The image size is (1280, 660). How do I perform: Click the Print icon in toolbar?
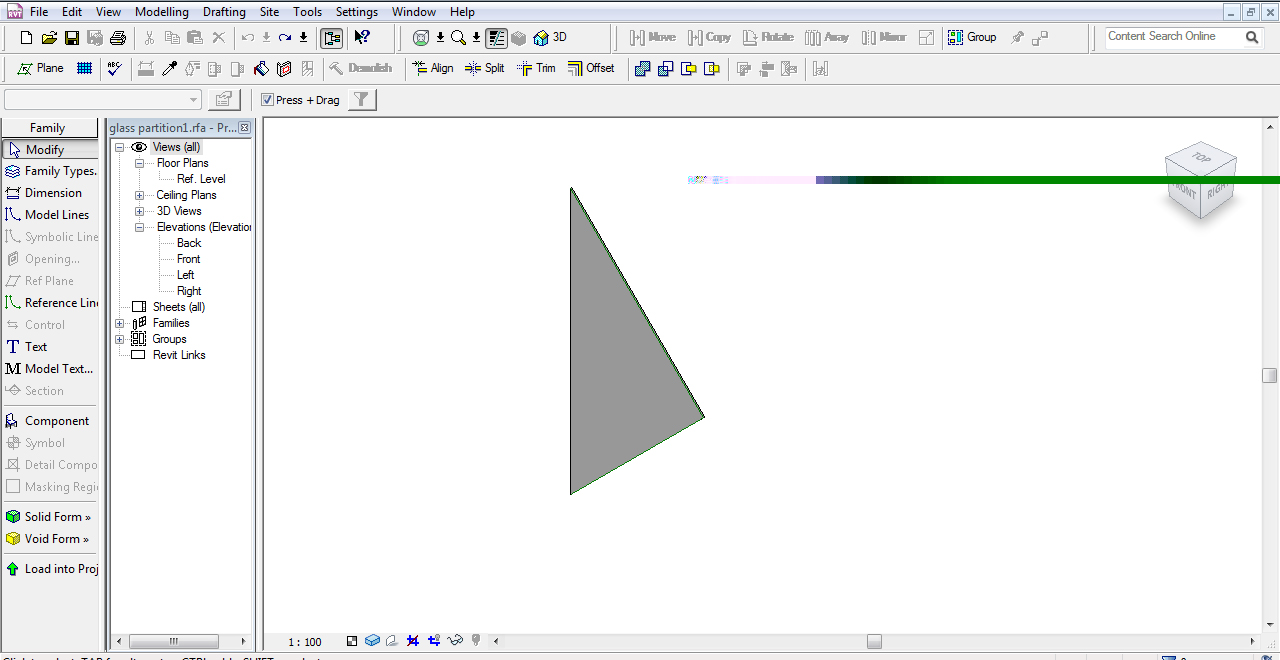[118, 38]
